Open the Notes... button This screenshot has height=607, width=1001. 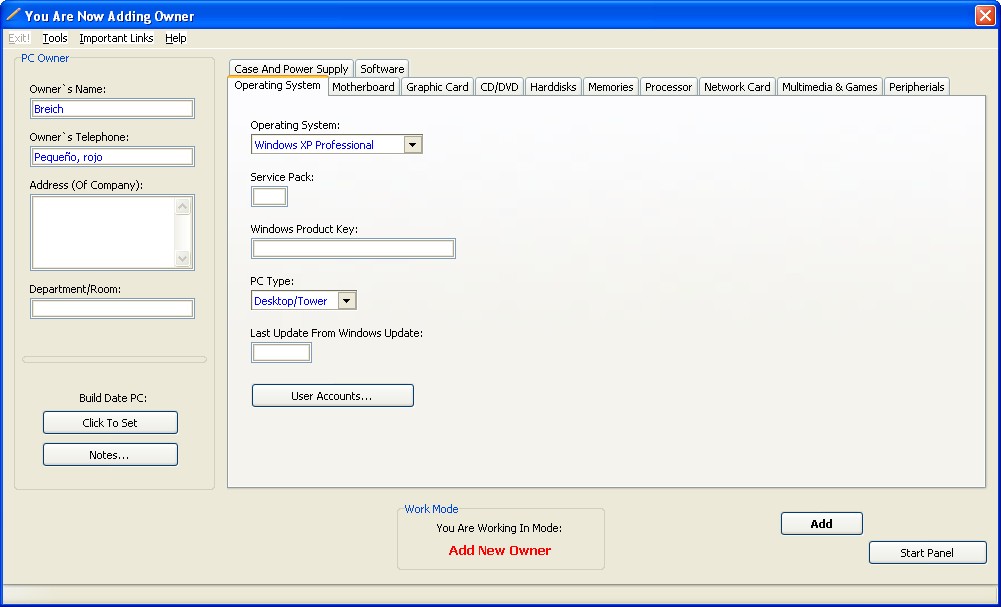click(x=110, y=454)
